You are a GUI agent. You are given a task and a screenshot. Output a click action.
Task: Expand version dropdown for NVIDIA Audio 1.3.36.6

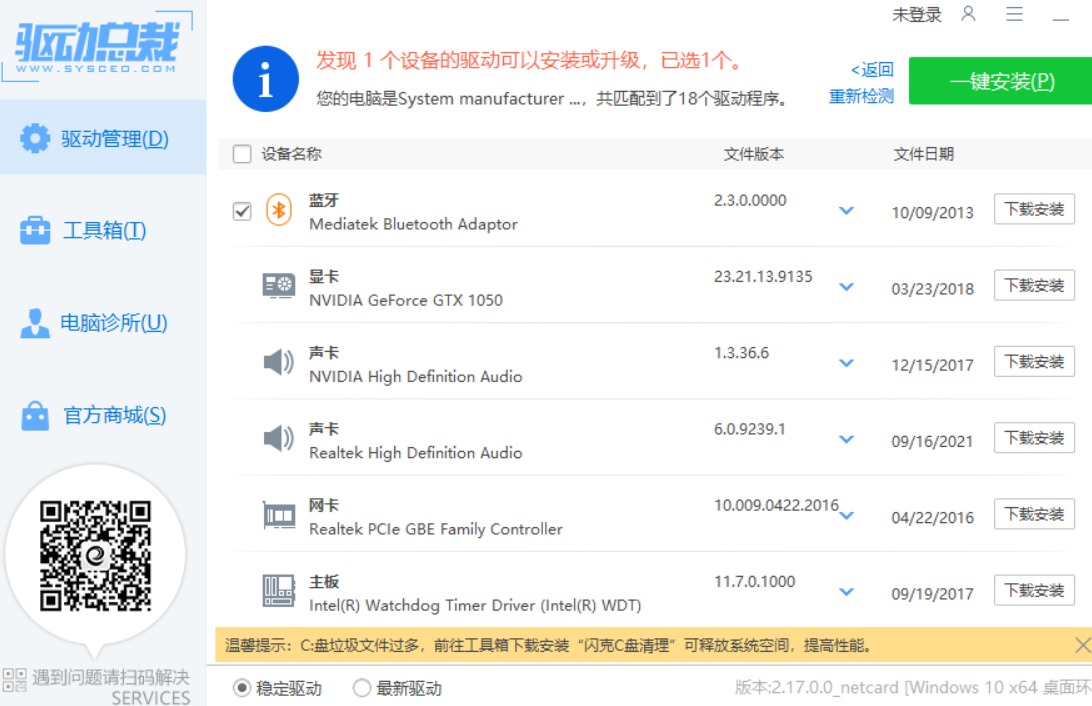tap(846, 363)
